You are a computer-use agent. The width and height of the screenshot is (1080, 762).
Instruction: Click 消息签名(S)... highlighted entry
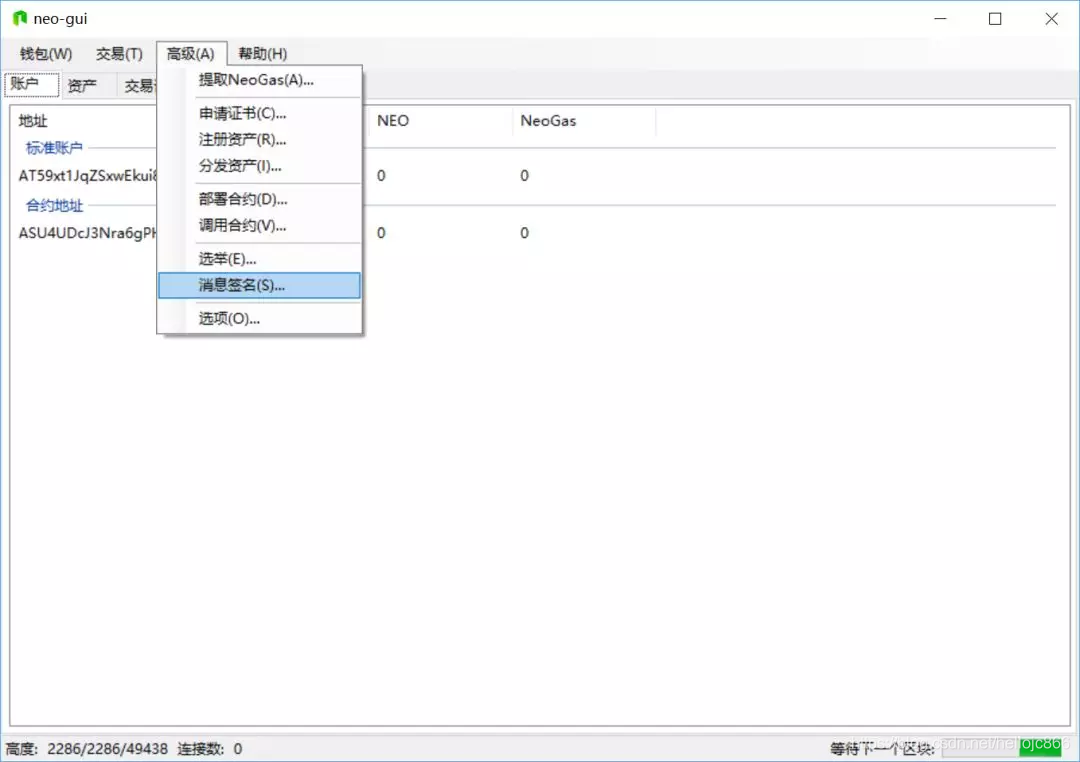click(x=259, y=285)
